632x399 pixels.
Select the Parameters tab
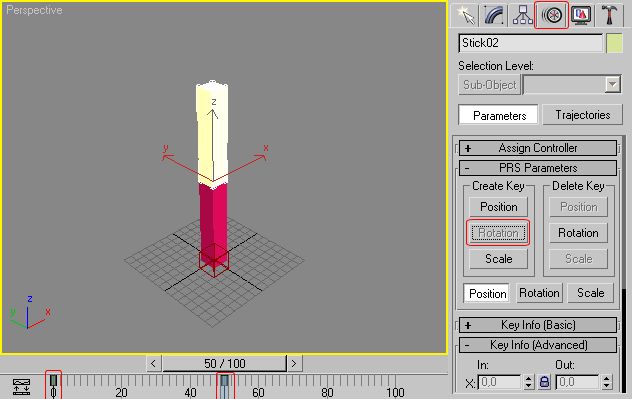pos(499,116)
